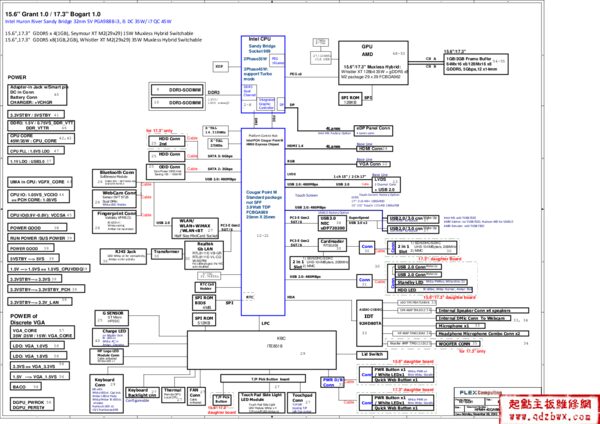Select the Cardreader block

tap(332, 245)
